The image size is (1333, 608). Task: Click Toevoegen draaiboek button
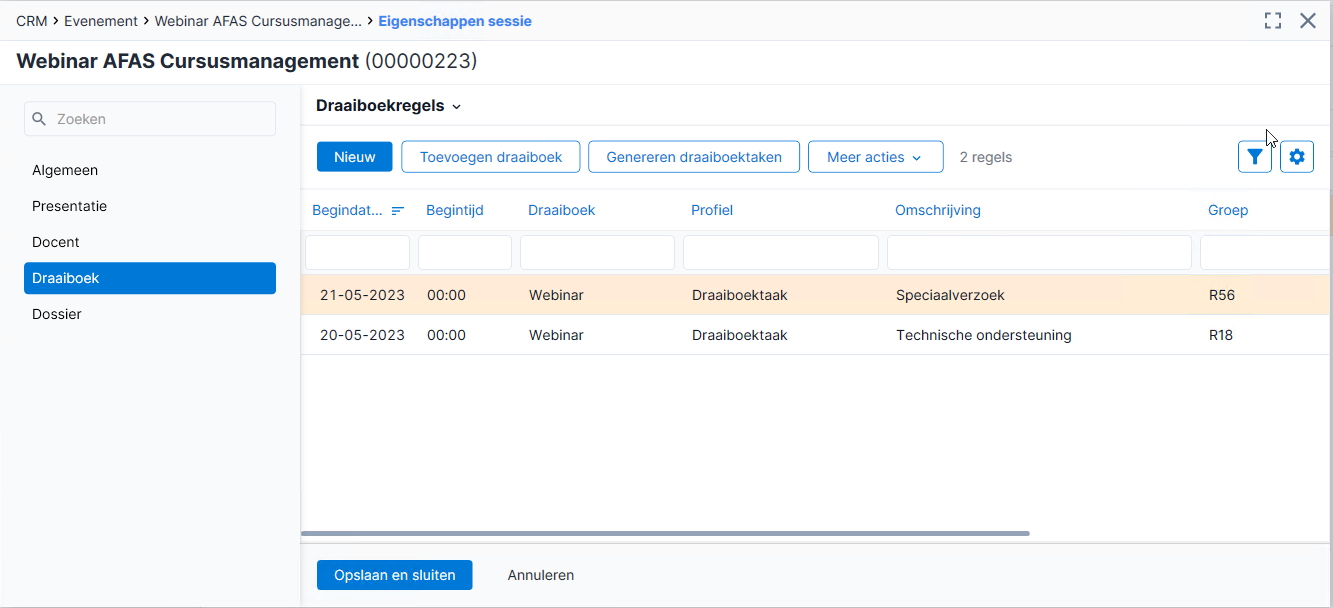tap(491, 157)
